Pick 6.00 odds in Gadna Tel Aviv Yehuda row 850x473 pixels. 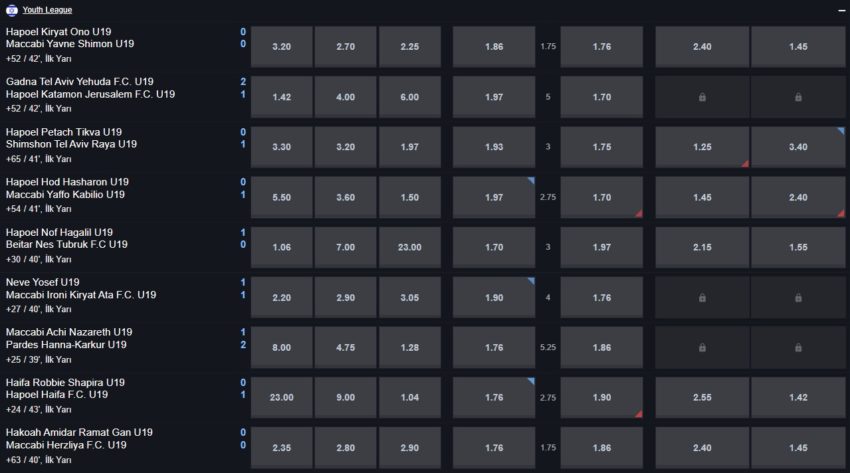click(409, 97)
